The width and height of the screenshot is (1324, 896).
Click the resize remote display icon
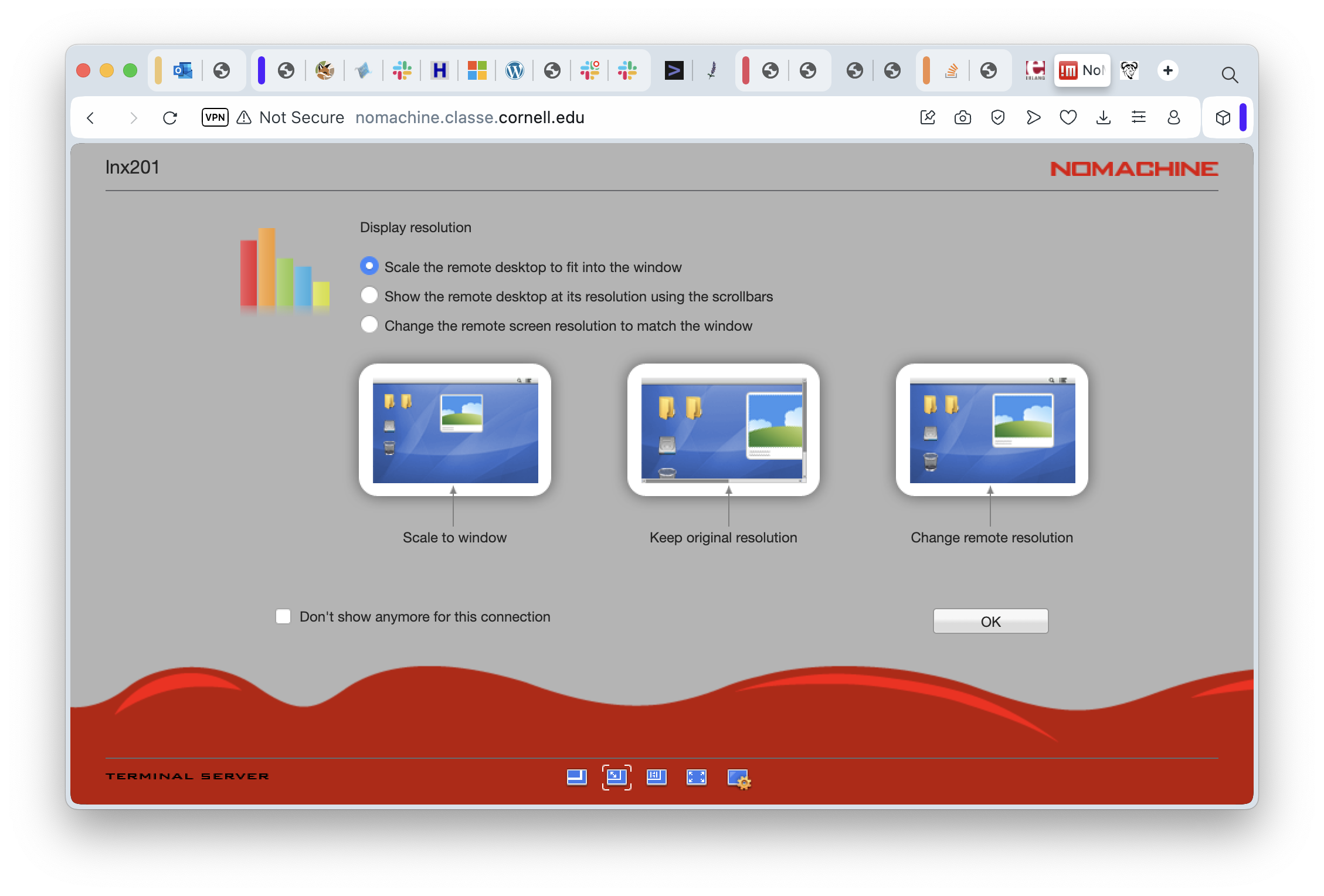click(656, 778)
